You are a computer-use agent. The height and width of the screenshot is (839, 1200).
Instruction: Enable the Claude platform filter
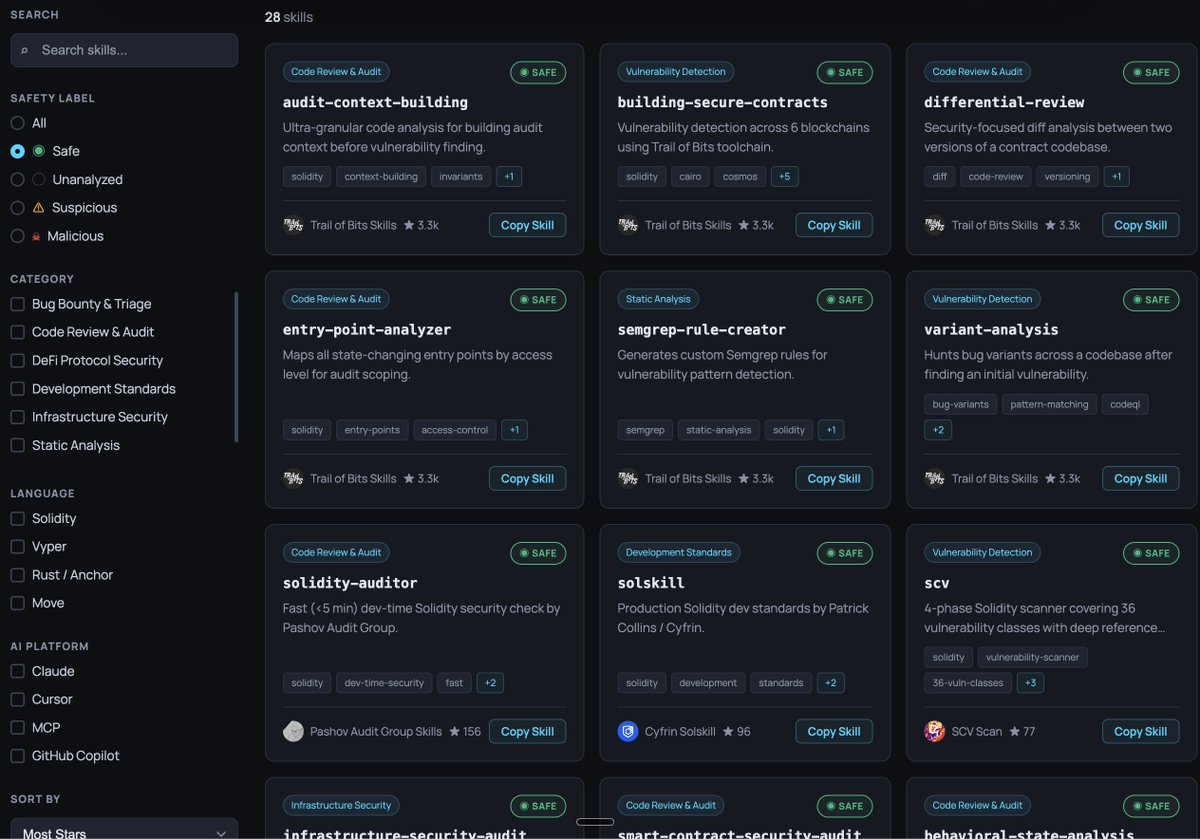click(17, 671)
